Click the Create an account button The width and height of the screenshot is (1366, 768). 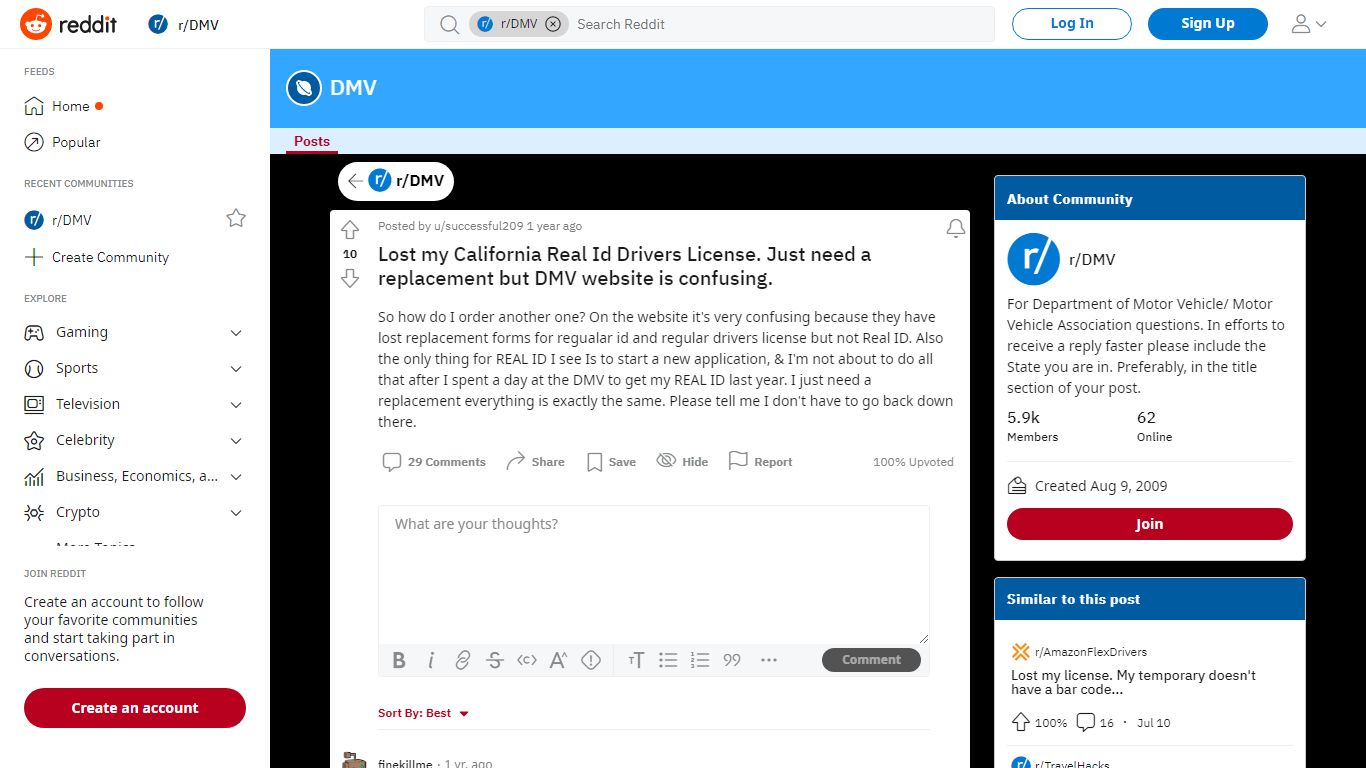[135, 708]
